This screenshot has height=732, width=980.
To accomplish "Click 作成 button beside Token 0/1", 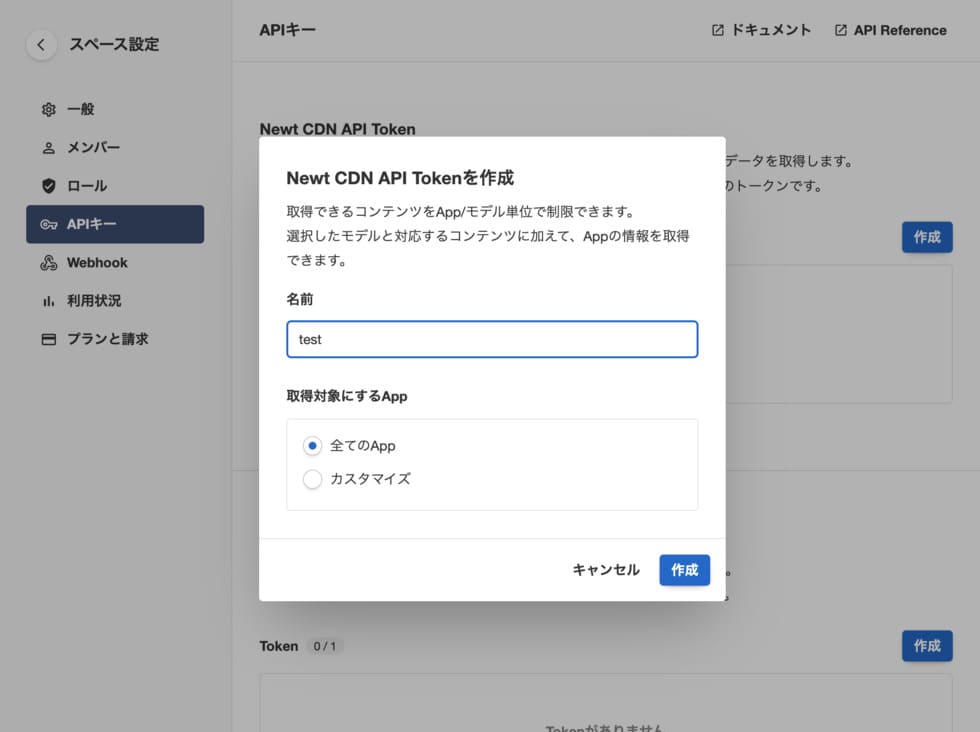I will point(927,646).
